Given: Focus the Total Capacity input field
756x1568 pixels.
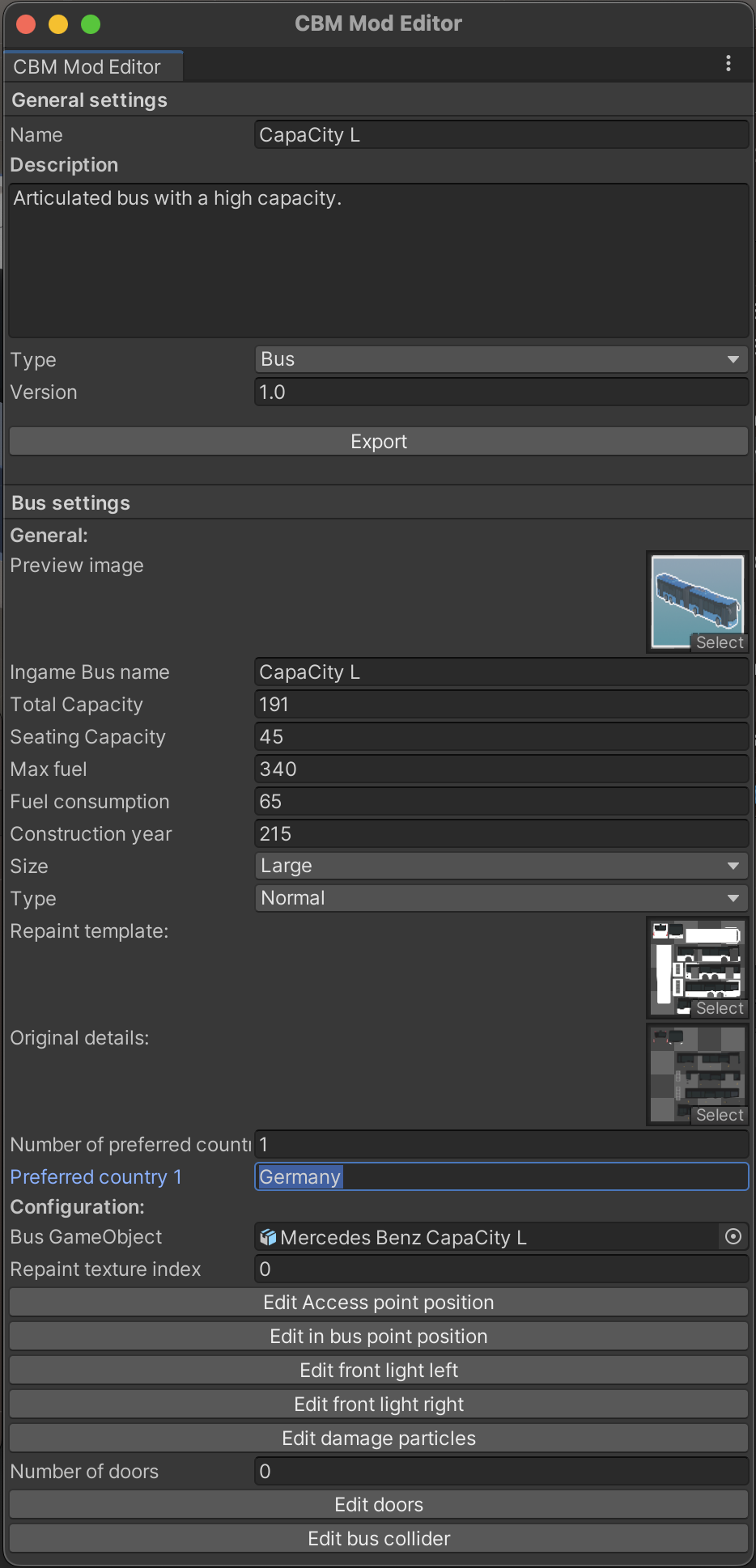Looking at the screenshot, I should [x=502, y=704].
